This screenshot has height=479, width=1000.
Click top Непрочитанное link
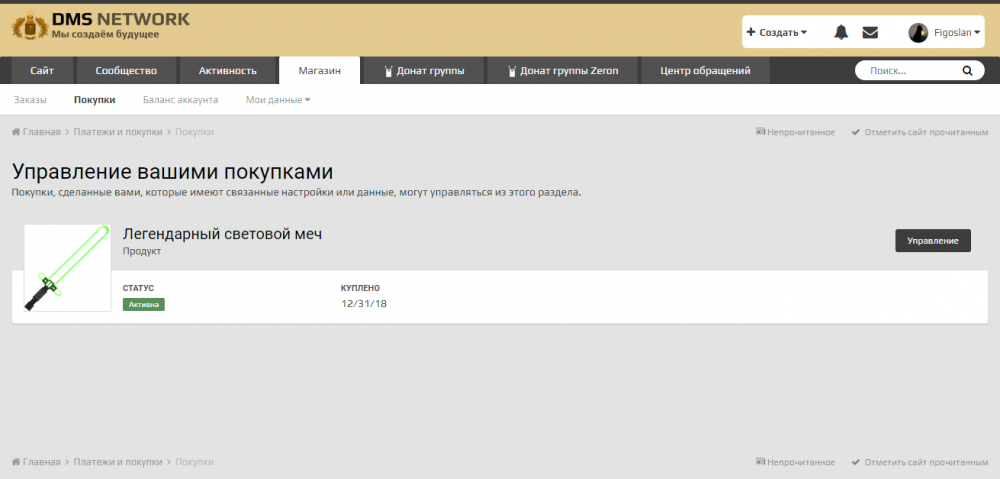(x=795, y=132)
